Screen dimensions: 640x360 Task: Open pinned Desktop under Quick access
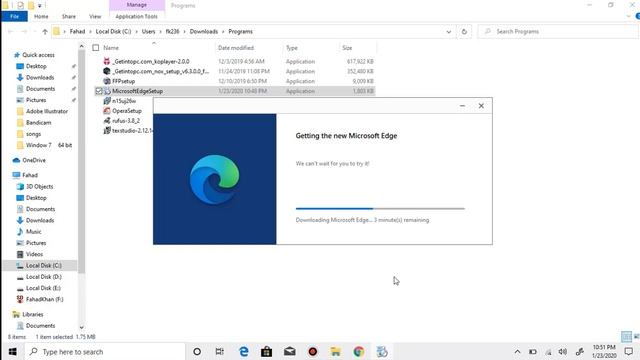tap(36, 66)
